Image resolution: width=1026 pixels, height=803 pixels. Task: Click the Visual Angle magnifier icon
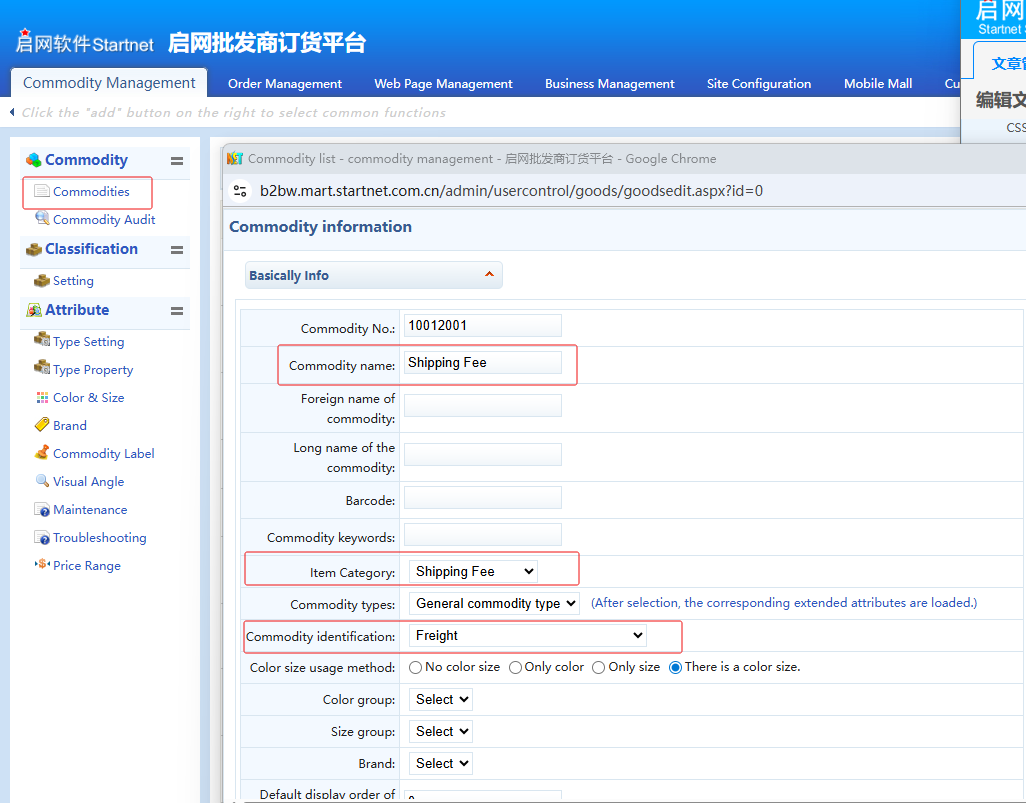(42, 481)
